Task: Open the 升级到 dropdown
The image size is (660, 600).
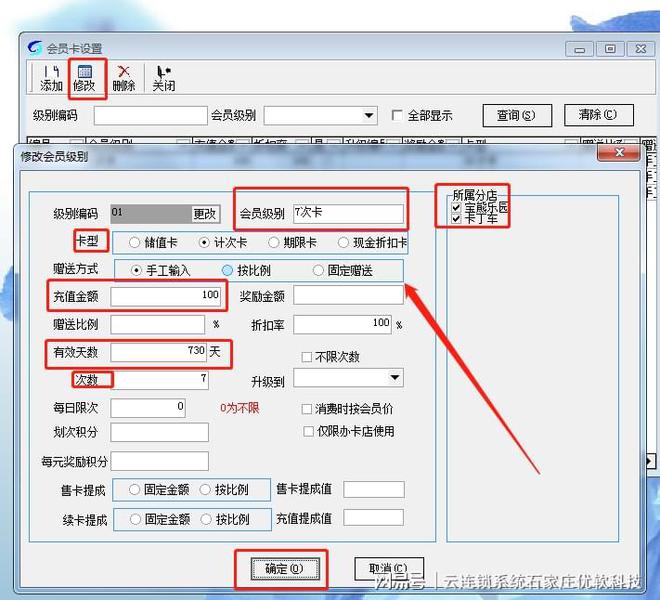Action: 394,378
